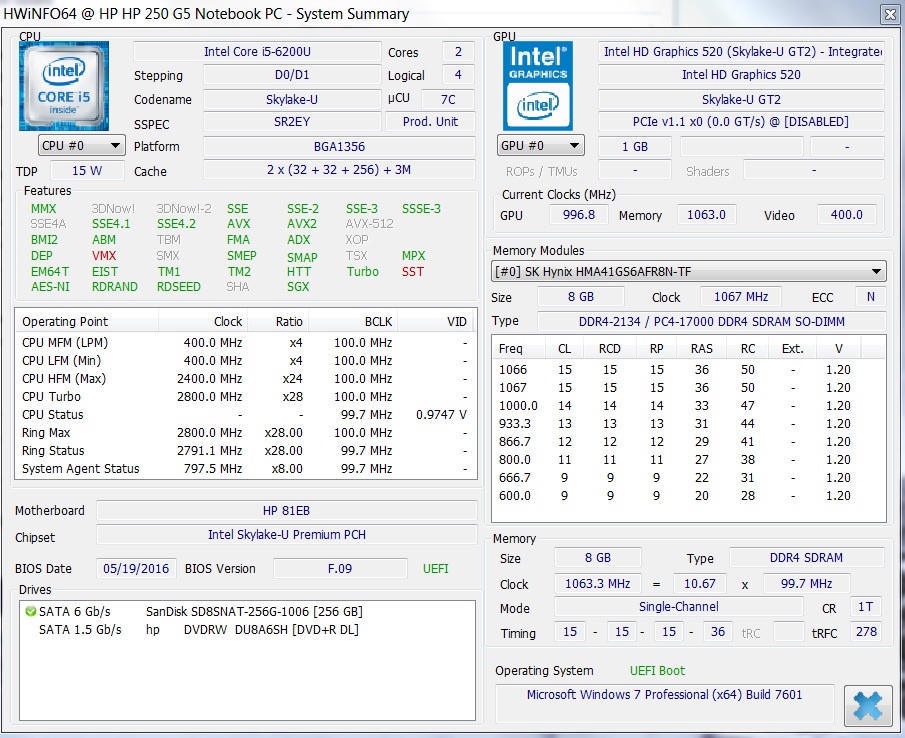Screen dimensions: 905x738
Task: Open the GPU #0 selector dropdown
Action: point(540,145)
